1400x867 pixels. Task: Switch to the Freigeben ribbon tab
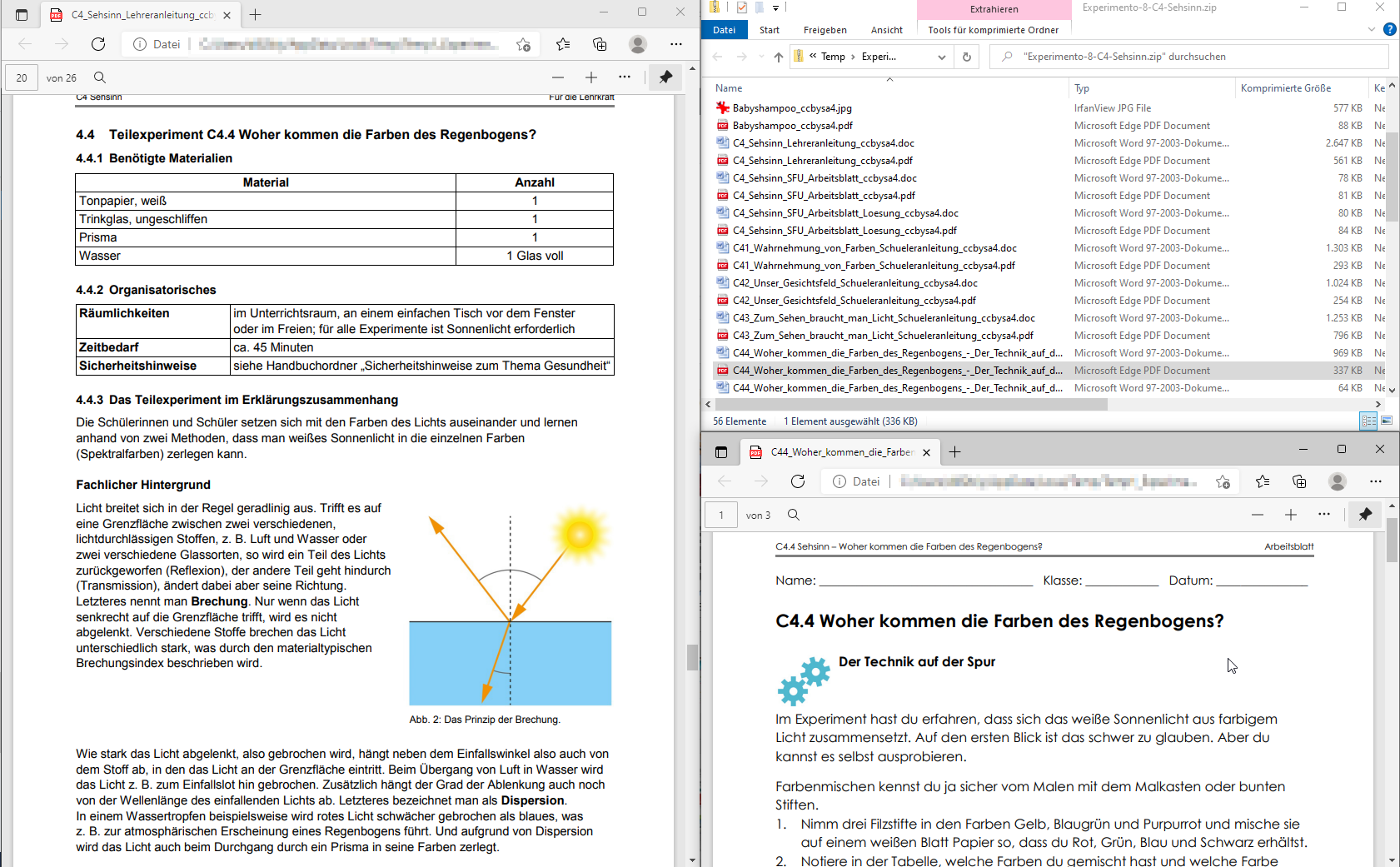tap(825, 30)
